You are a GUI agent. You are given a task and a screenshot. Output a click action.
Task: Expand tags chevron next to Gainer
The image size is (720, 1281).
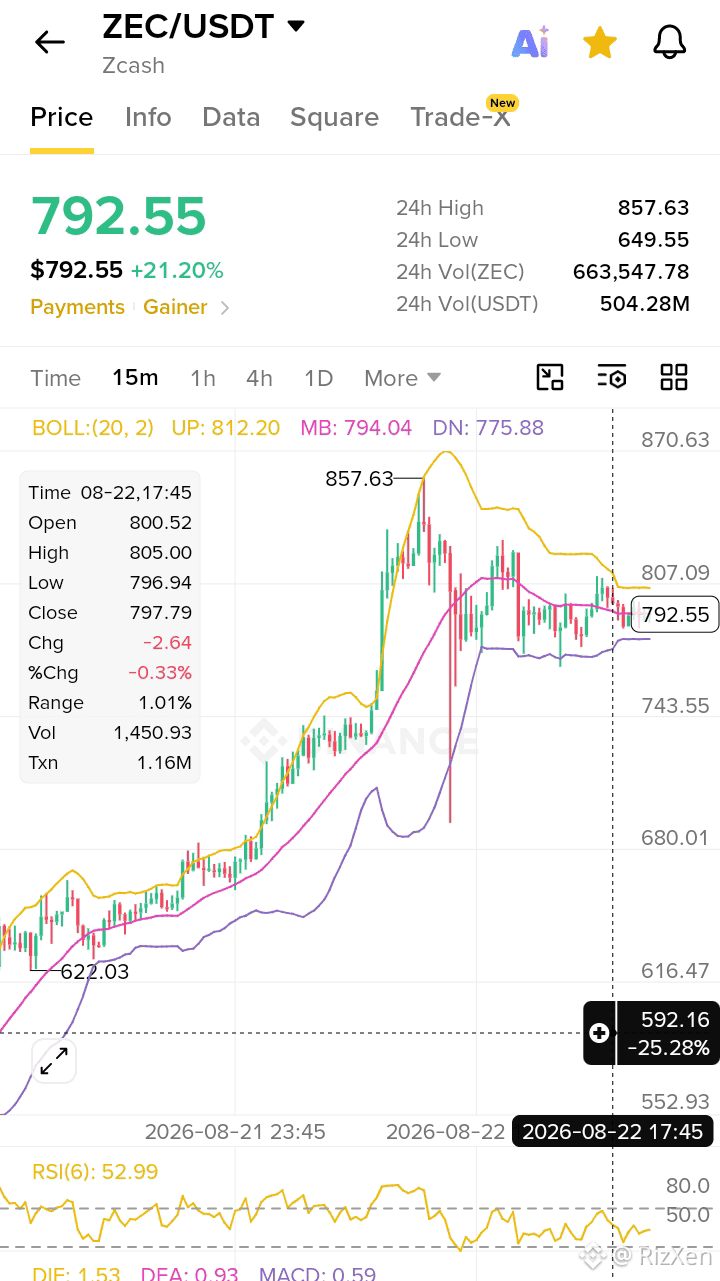point(225,308)
